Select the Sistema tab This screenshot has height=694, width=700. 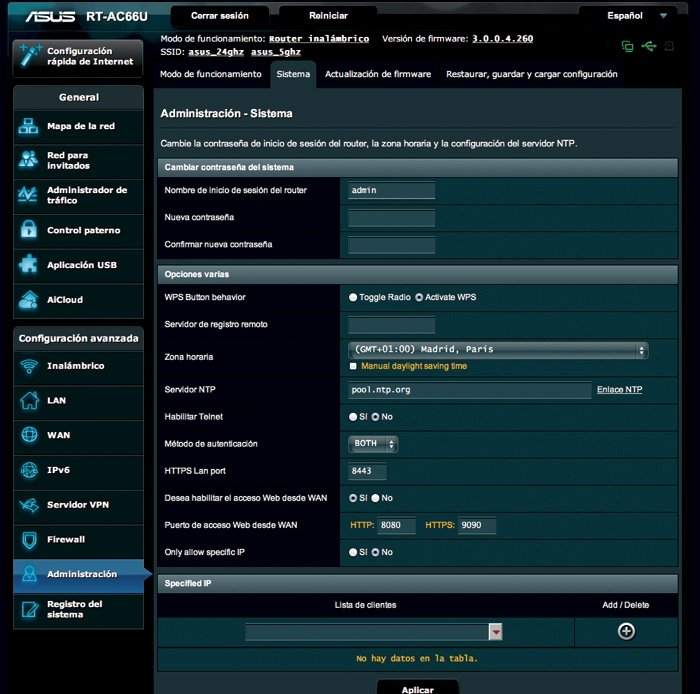293,74
